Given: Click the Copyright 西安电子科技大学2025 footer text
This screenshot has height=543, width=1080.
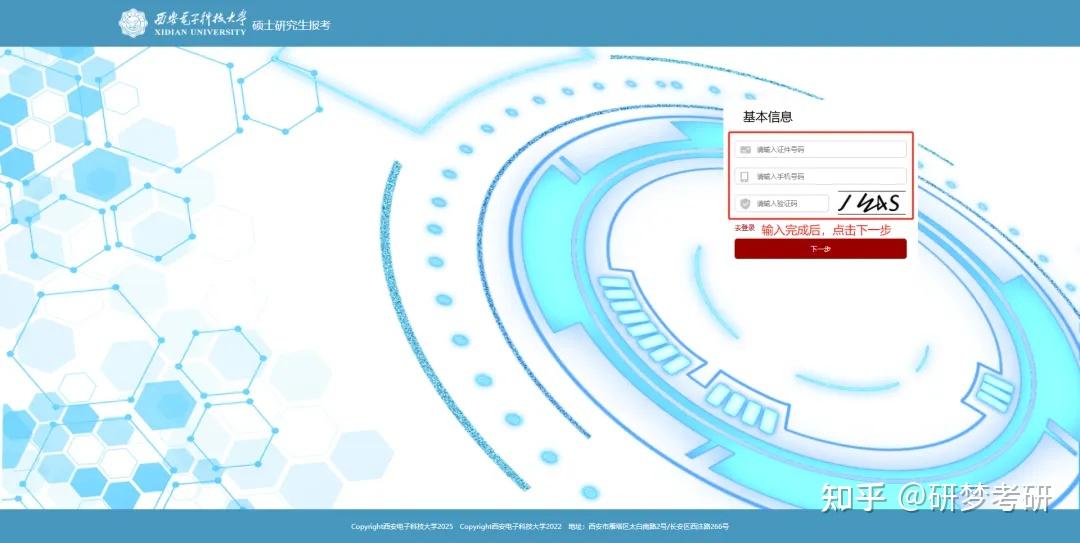Looking at the screenshot, I should [x=402, y=526].
